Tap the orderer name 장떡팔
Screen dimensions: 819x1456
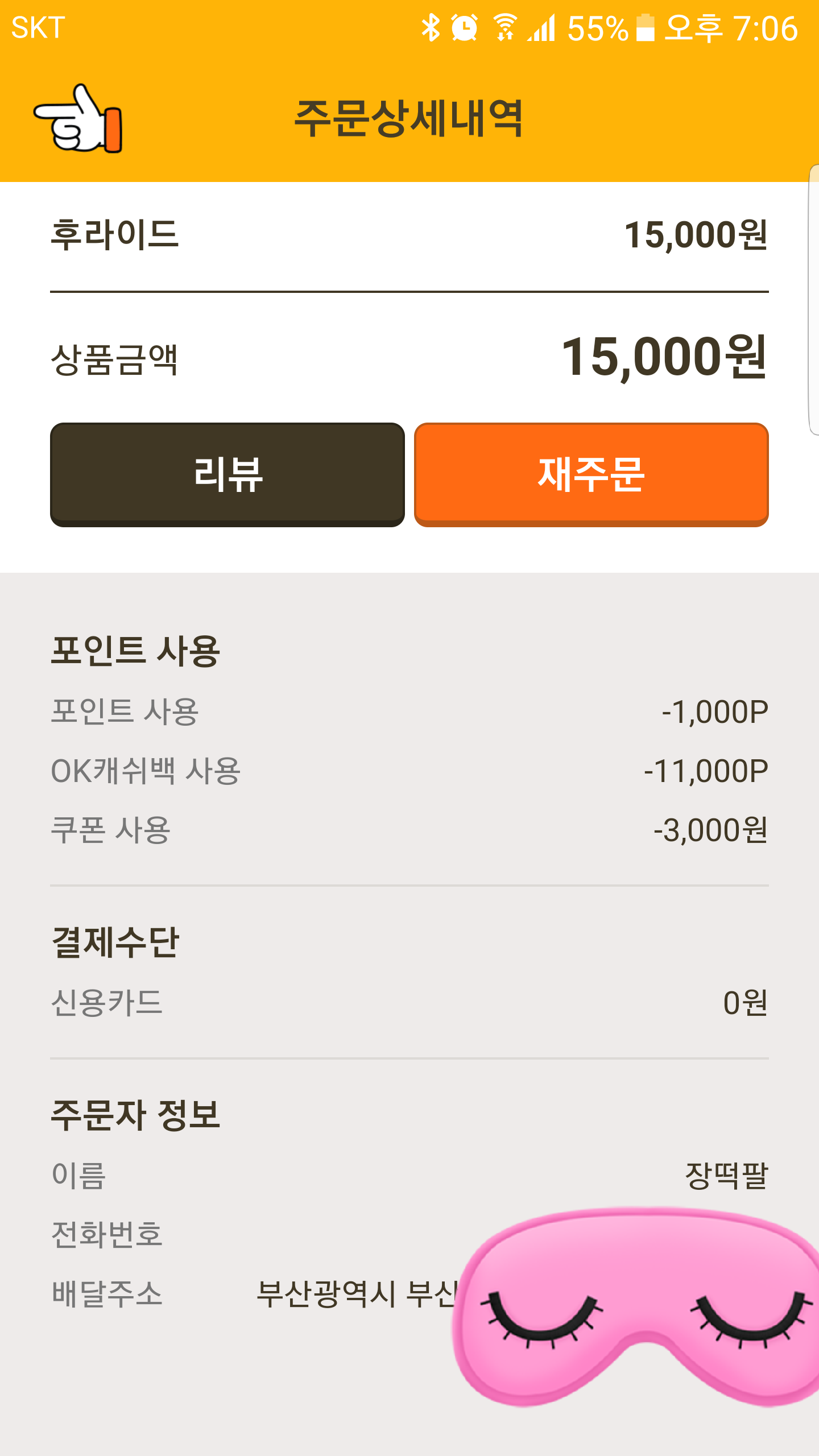tap(726, 1176)
